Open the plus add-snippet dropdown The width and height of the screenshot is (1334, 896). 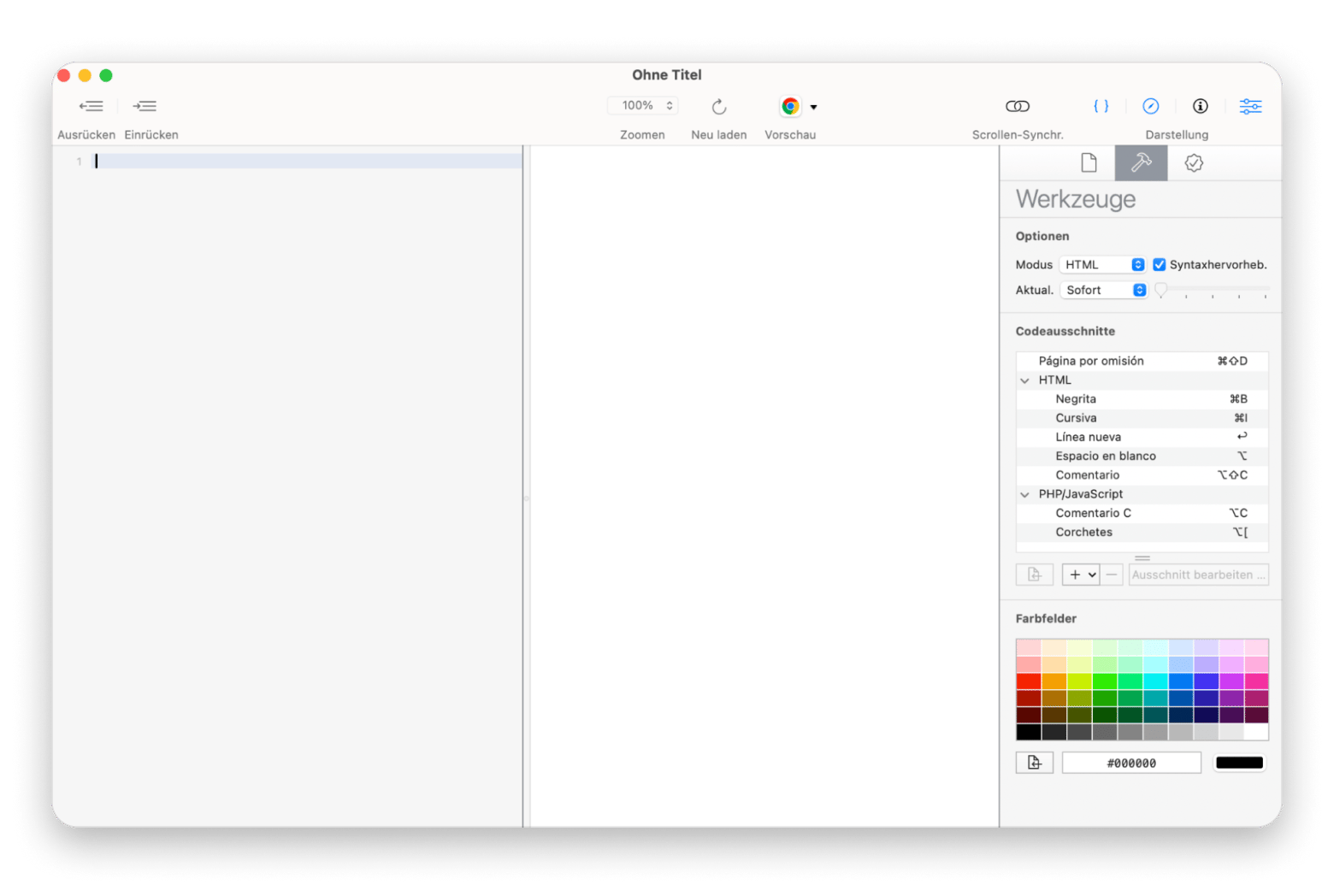point(1081,575)
